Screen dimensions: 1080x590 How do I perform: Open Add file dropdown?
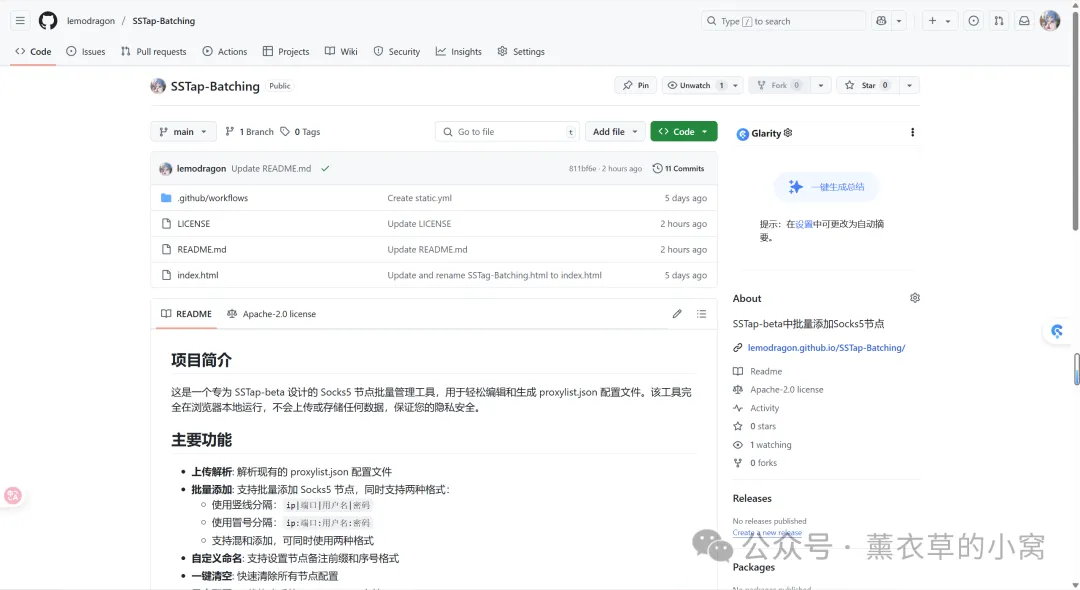(615, 131)
